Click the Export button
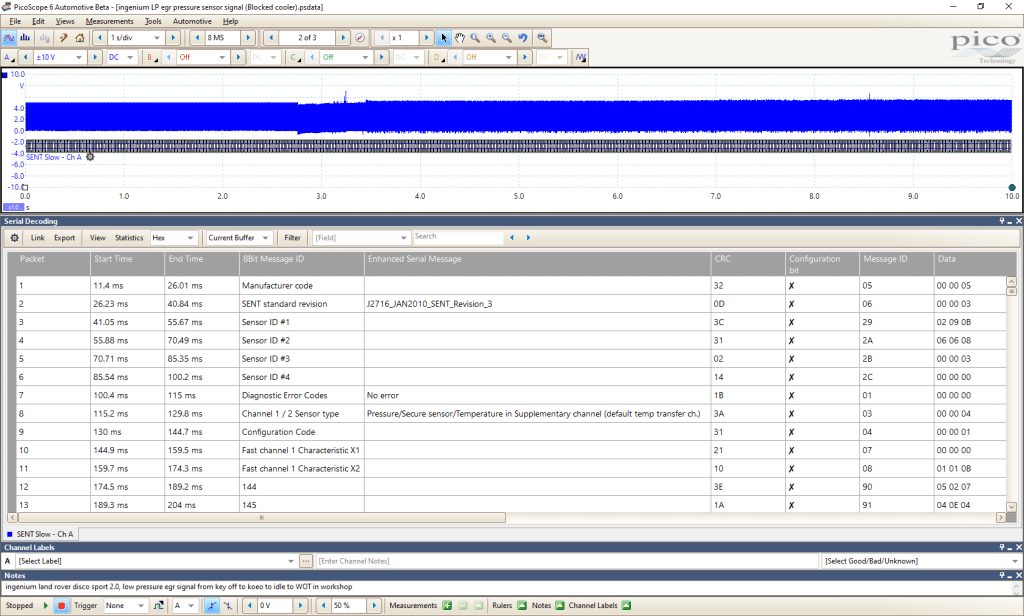The width and height of the screenshot is (1024, 616). pos(64,238)
